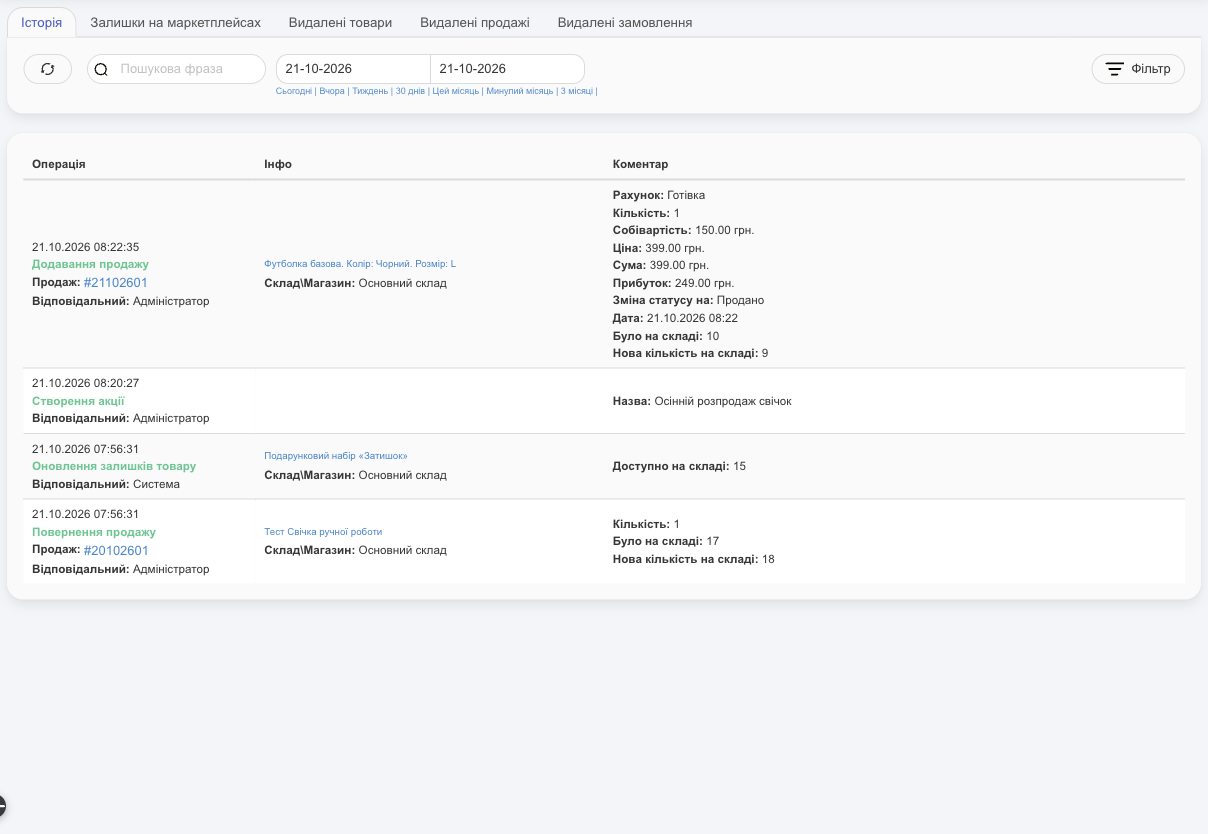
Task: Select the Видалені замовлення tab
Action: pyautogui.click(x=625, y=22)
